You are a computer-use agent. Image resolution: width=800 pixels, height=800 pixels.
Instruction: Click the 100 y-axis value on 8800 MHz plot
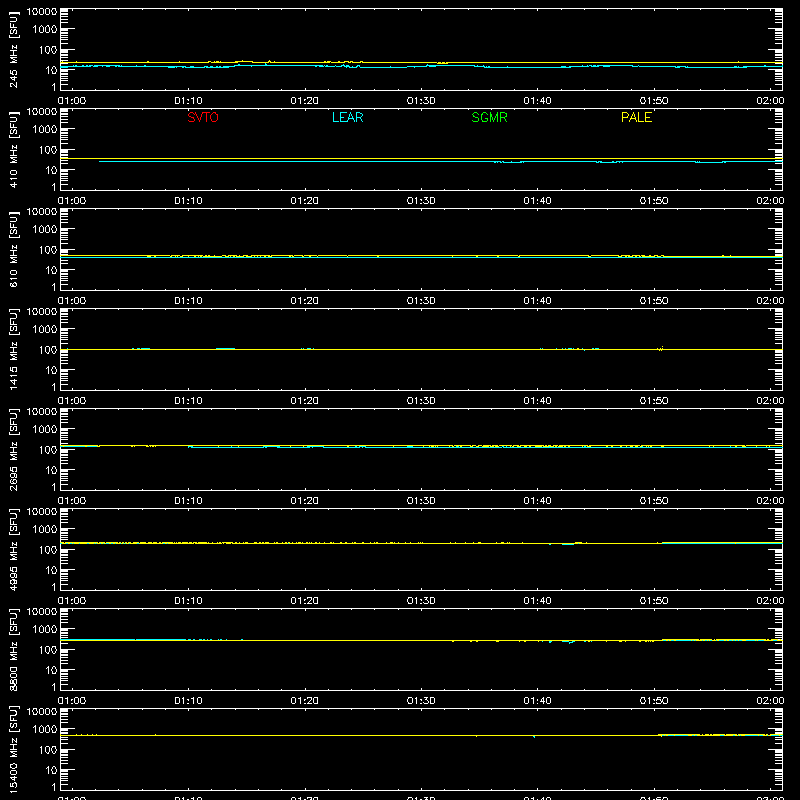[48, 650]
